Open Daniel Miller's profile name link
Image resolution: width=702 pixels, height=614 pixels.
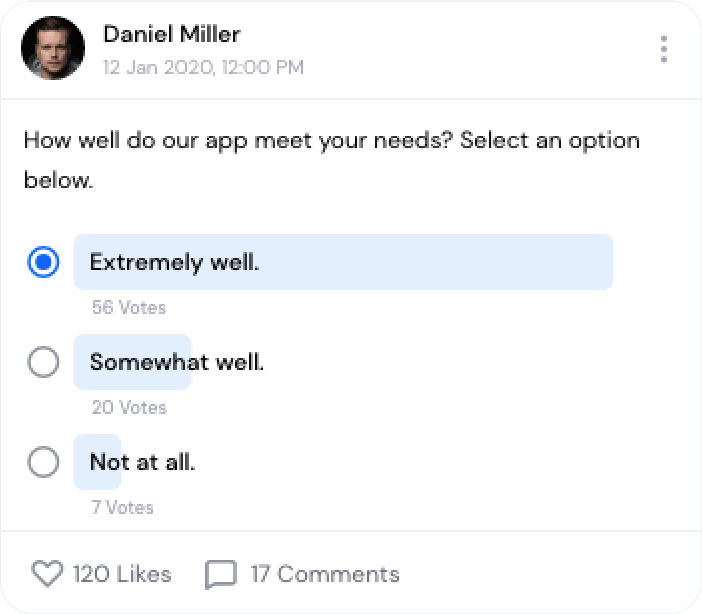click(171, 34)
